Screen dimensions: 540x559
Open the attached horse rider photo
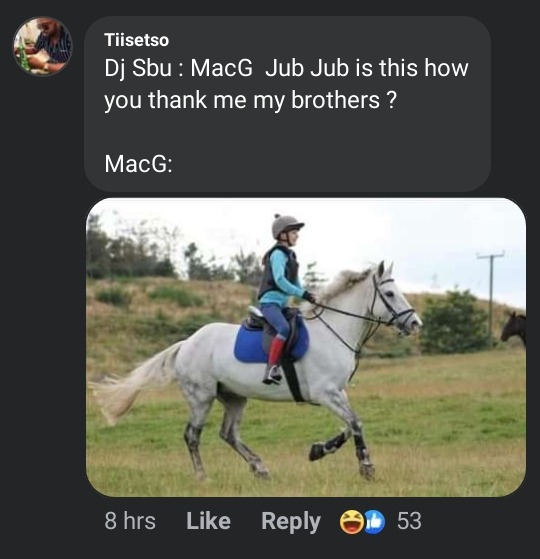pos(306,347)
